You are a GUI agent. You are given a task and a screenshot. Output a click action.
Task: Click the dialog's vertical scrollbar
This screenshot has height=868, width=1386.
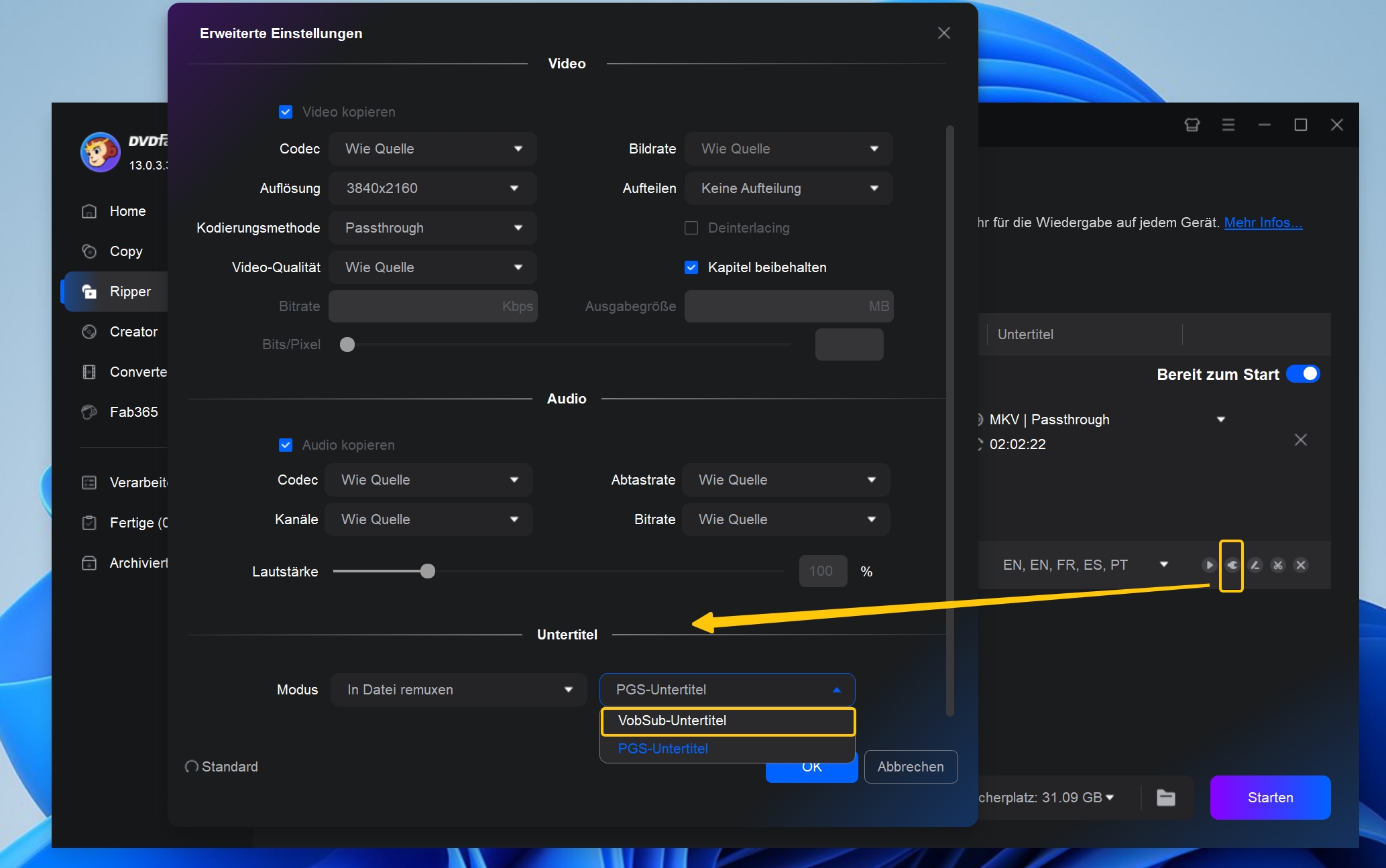point(949,420)
